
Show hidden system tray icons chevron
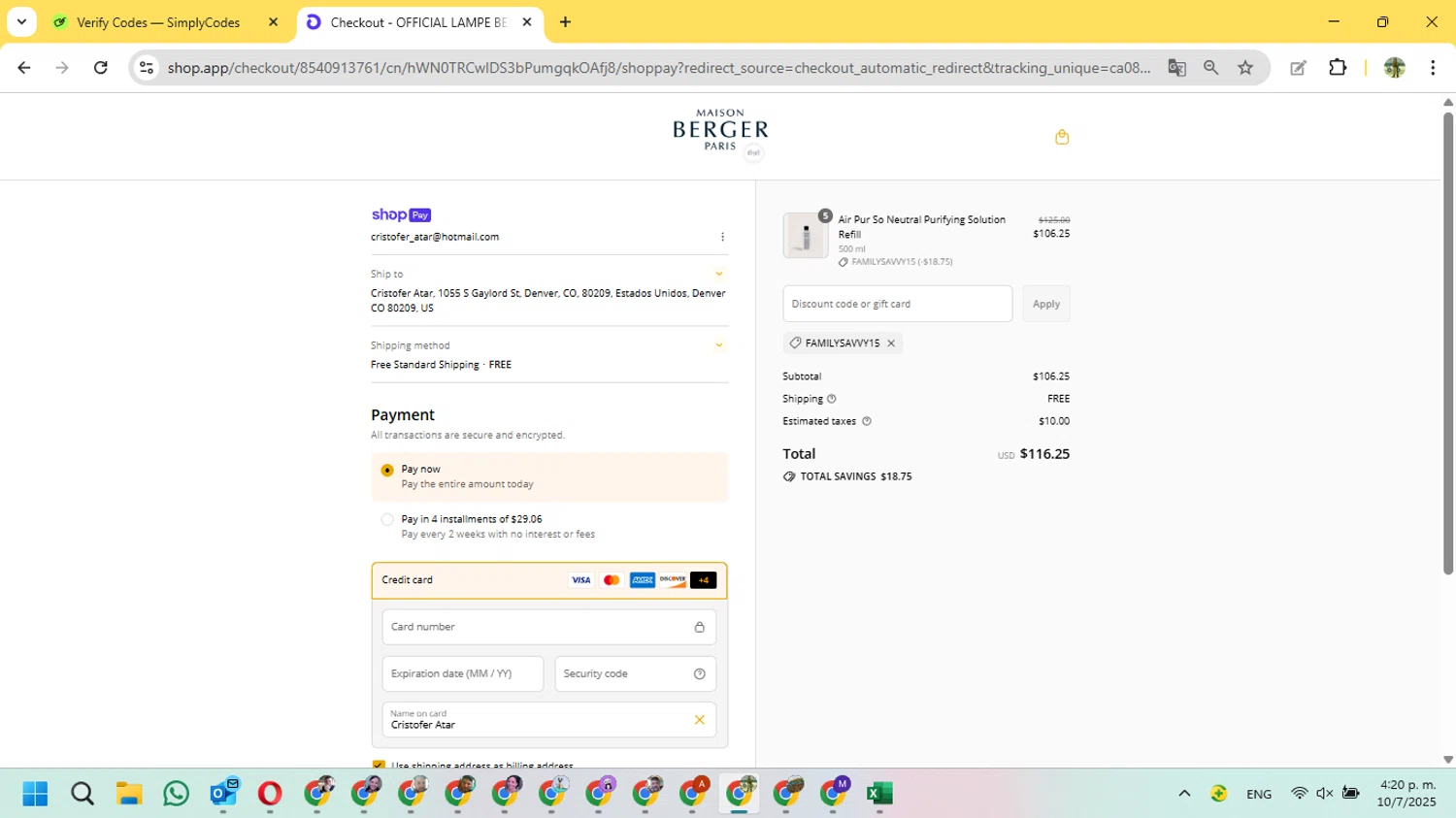1184,794
